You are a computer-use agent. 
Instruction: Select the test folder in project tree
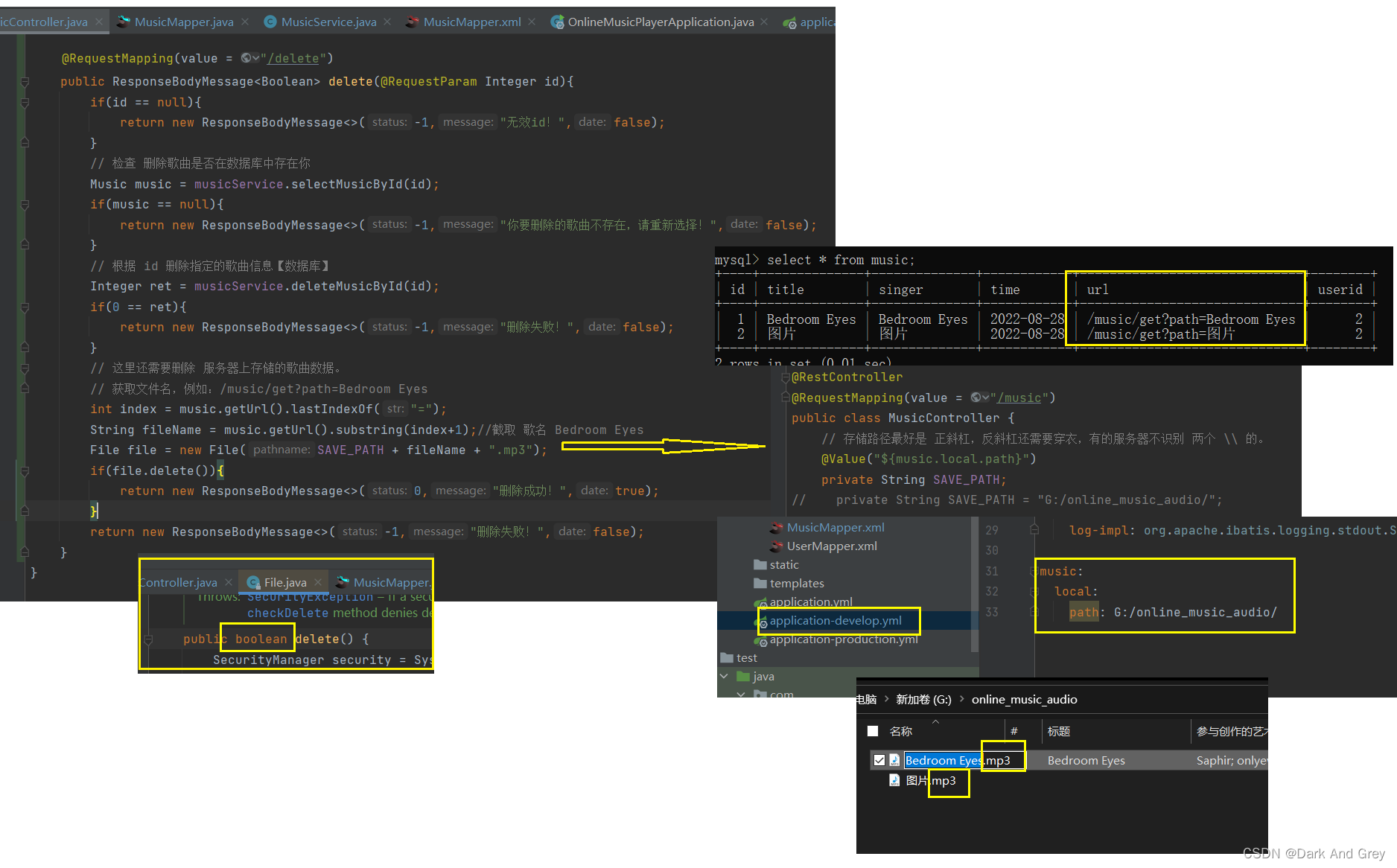tap(747, 657)
